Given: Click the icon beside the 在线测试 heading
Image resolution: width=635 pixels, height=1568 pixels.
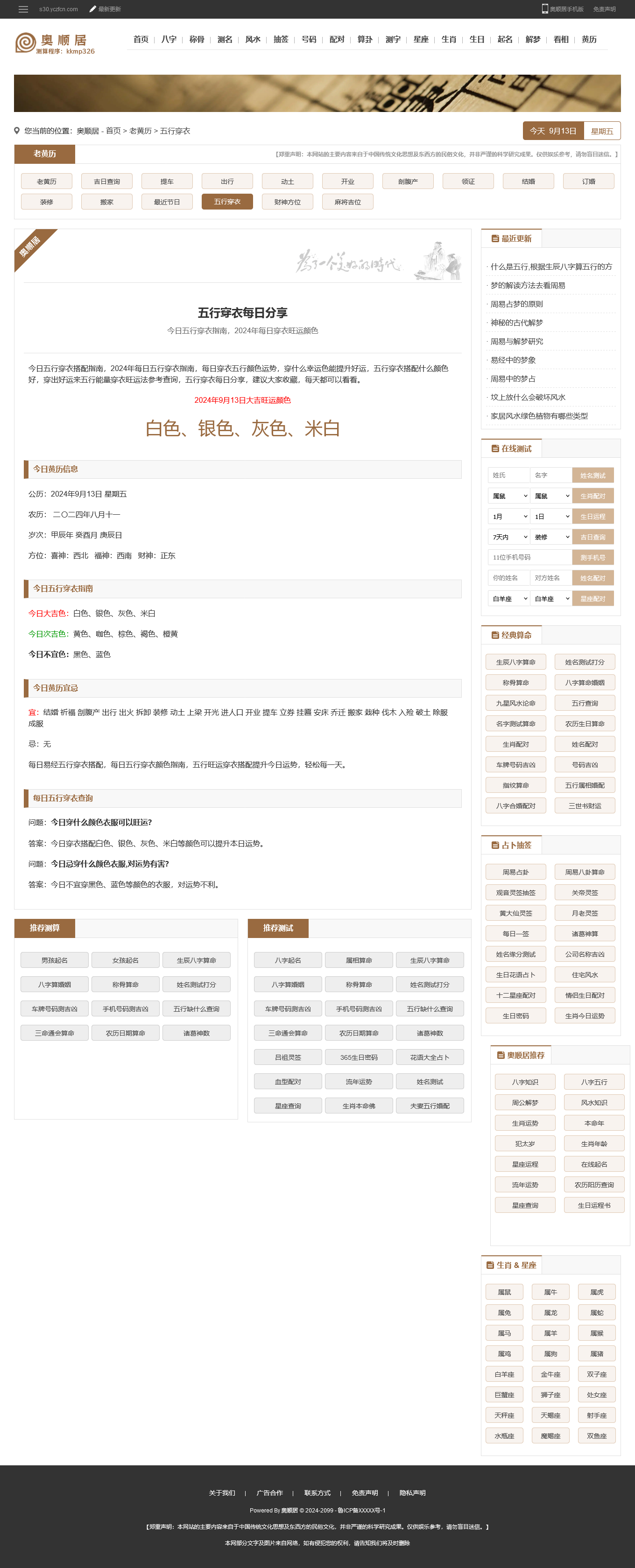Looking at the screenshot, I should (x=495, y=448).
